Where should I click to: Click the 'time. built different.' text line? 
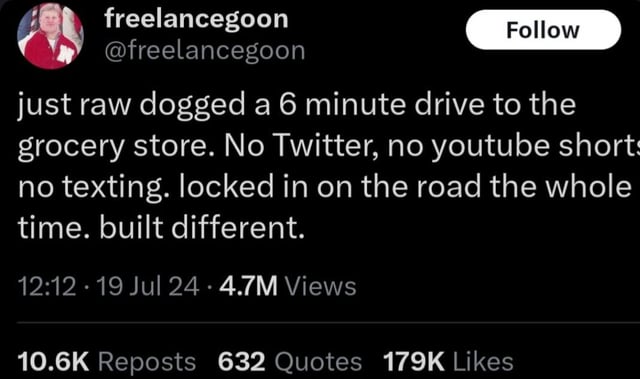pos(161,227)
